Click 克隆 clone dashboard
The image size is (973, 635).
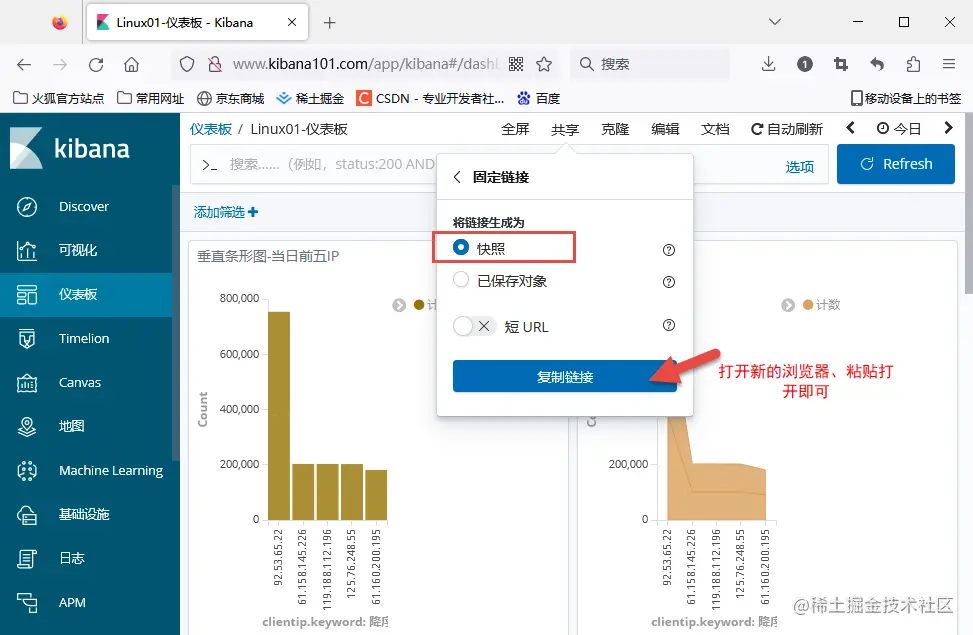pos(615,130)
